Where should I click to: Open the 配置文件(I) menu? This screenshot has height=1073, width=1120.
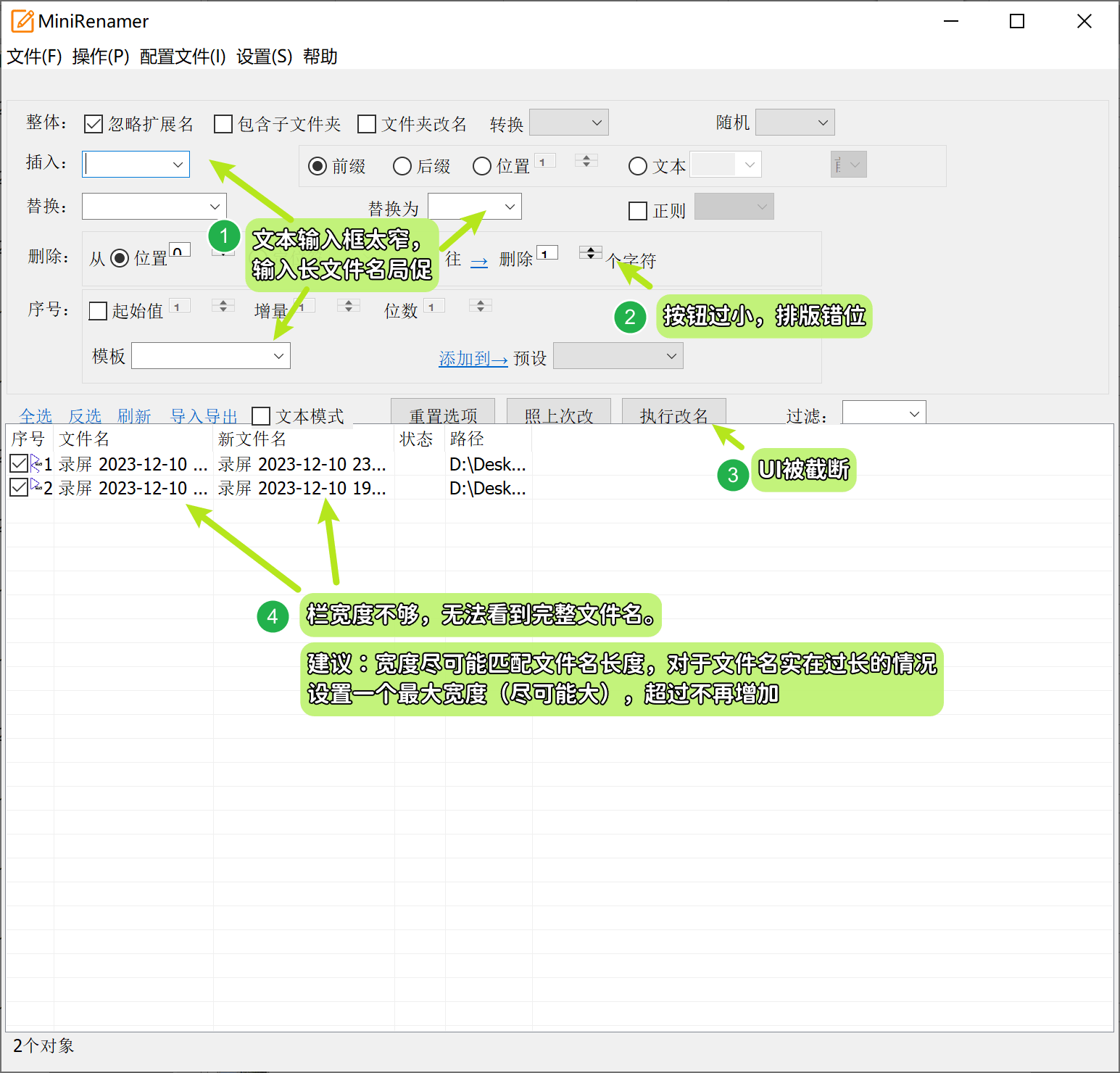point(183,57)
